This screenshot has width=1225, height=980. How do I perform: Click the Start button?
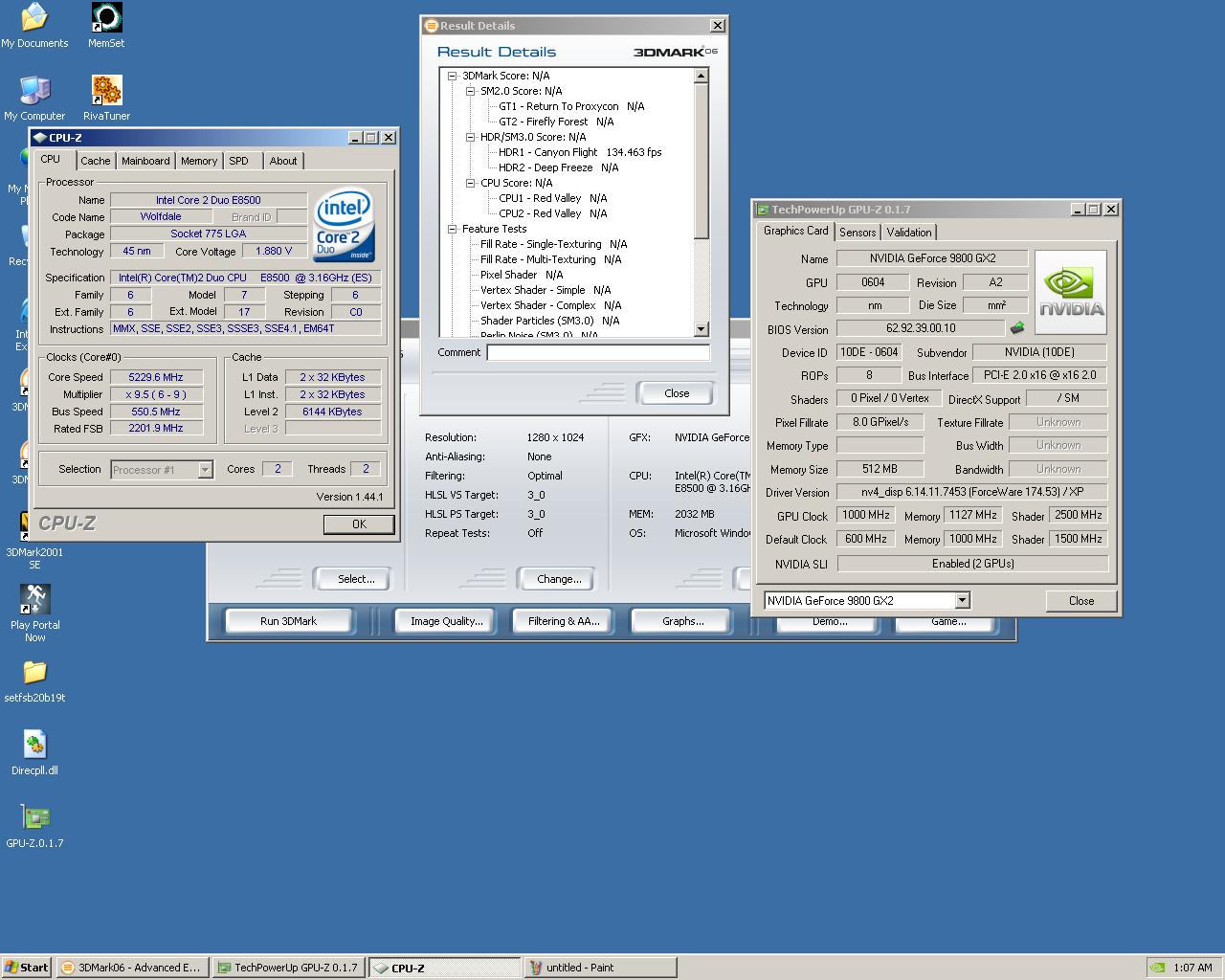tap(27, 968)
